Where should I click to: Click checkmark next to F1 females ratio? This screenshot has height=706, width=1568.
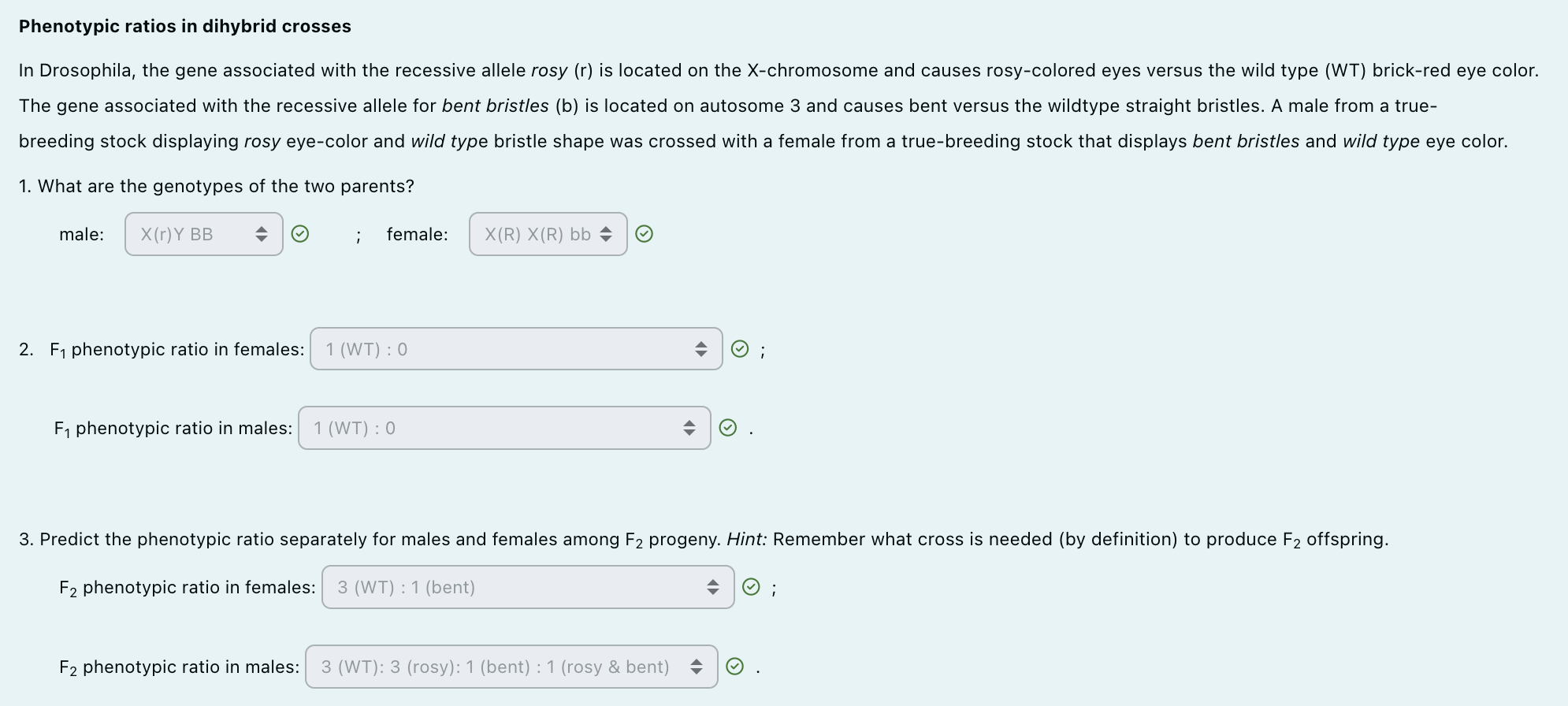pos(740,349)
